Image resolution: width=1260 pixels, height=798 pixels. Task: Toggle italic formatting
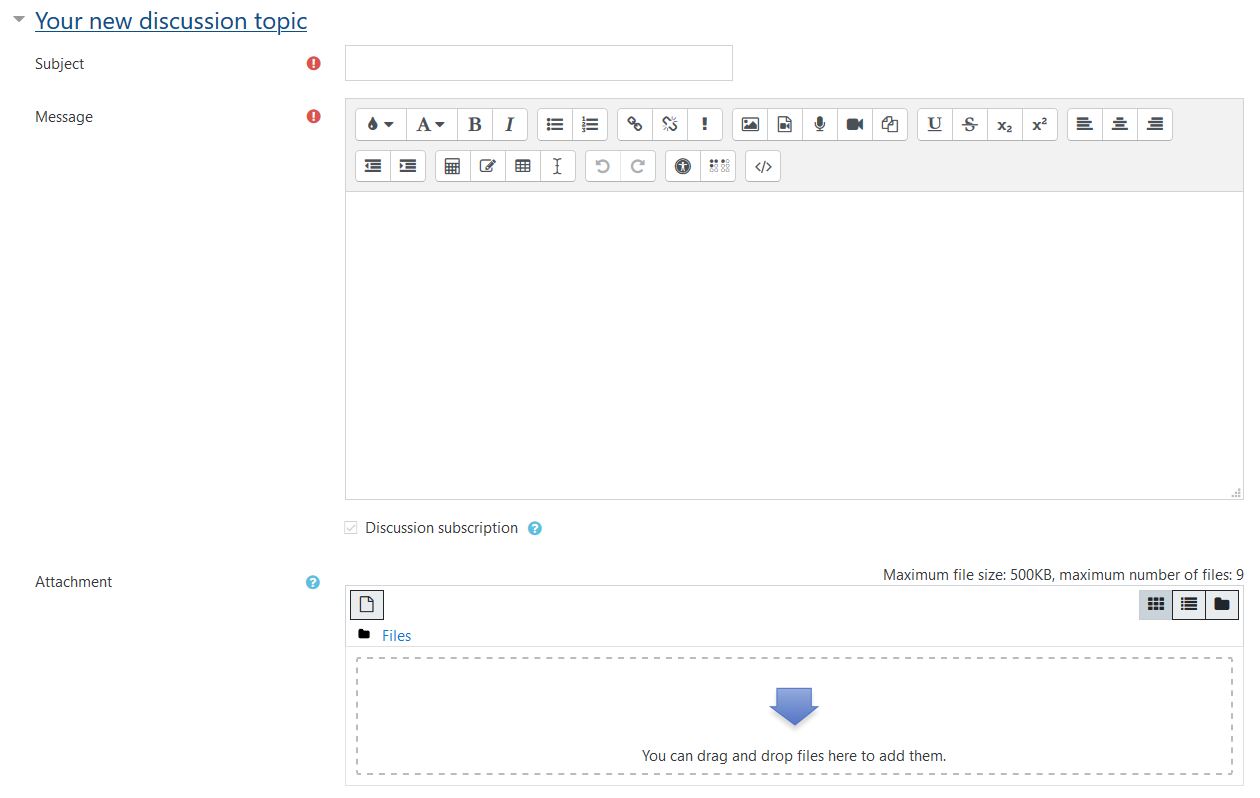509,124
